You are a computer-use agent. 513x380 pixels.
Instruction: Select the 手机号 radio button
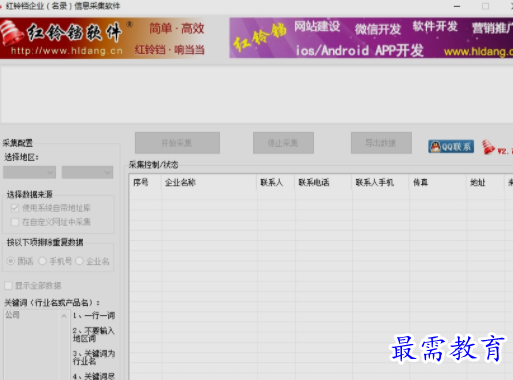click(42, 261)
